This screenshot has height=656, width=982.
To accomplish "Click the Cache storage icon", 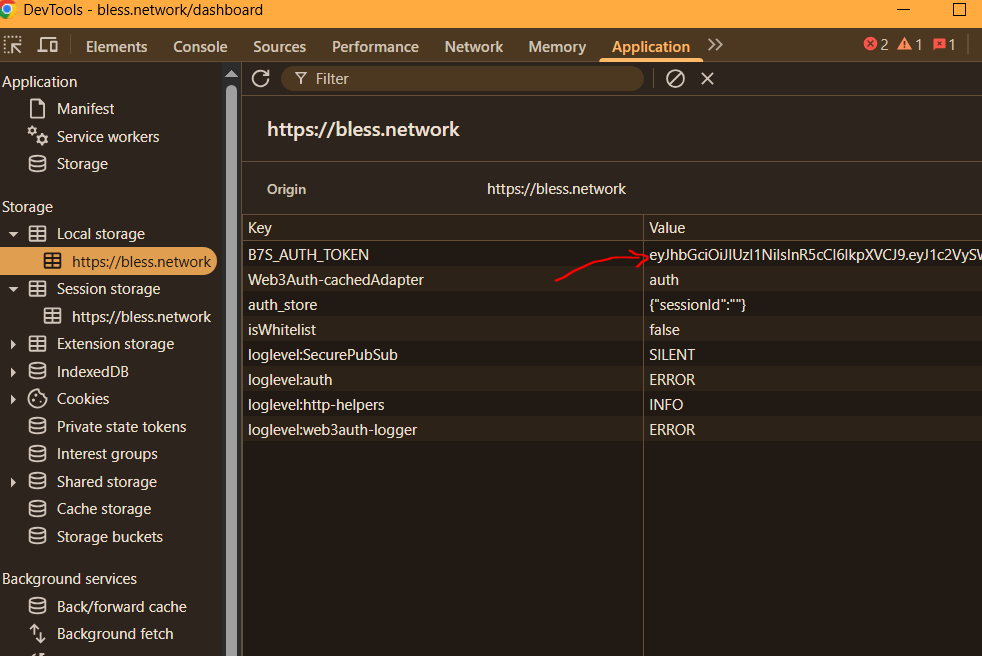I will (38, 509).
